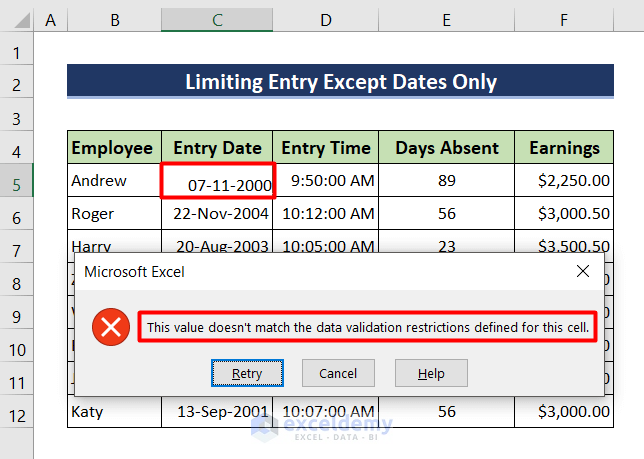Click Andrew's earnings cell $2,250.00

click(x=564, y=181)
